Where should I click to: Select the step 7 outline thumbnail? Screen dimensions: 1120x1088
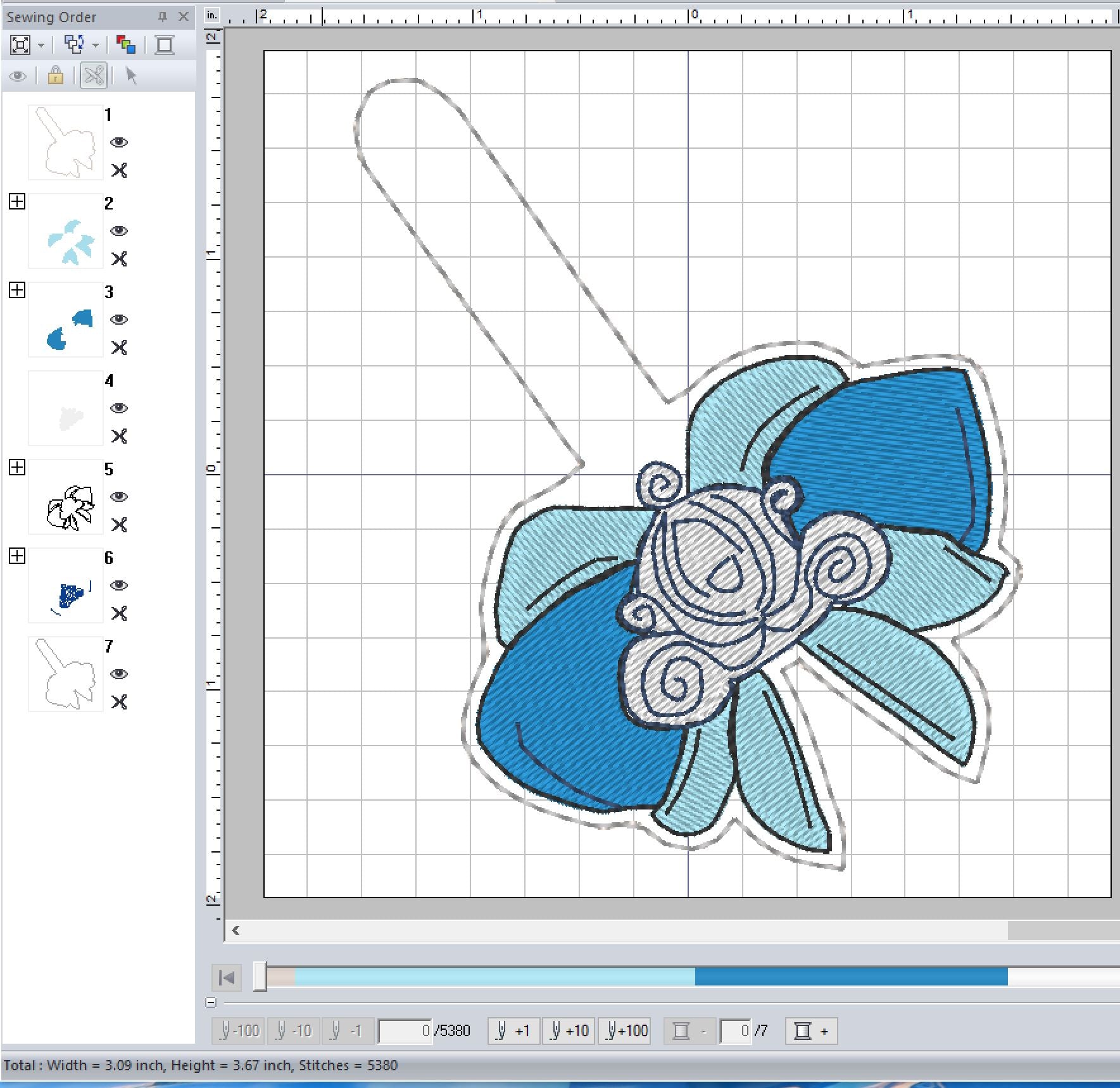click(65, 674)
